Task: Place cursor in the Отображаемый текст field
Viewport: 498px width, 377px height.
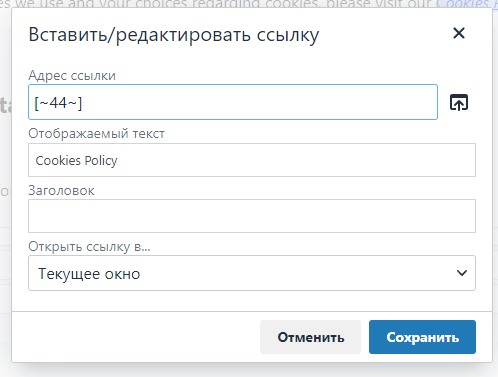Action: (252, 160)
